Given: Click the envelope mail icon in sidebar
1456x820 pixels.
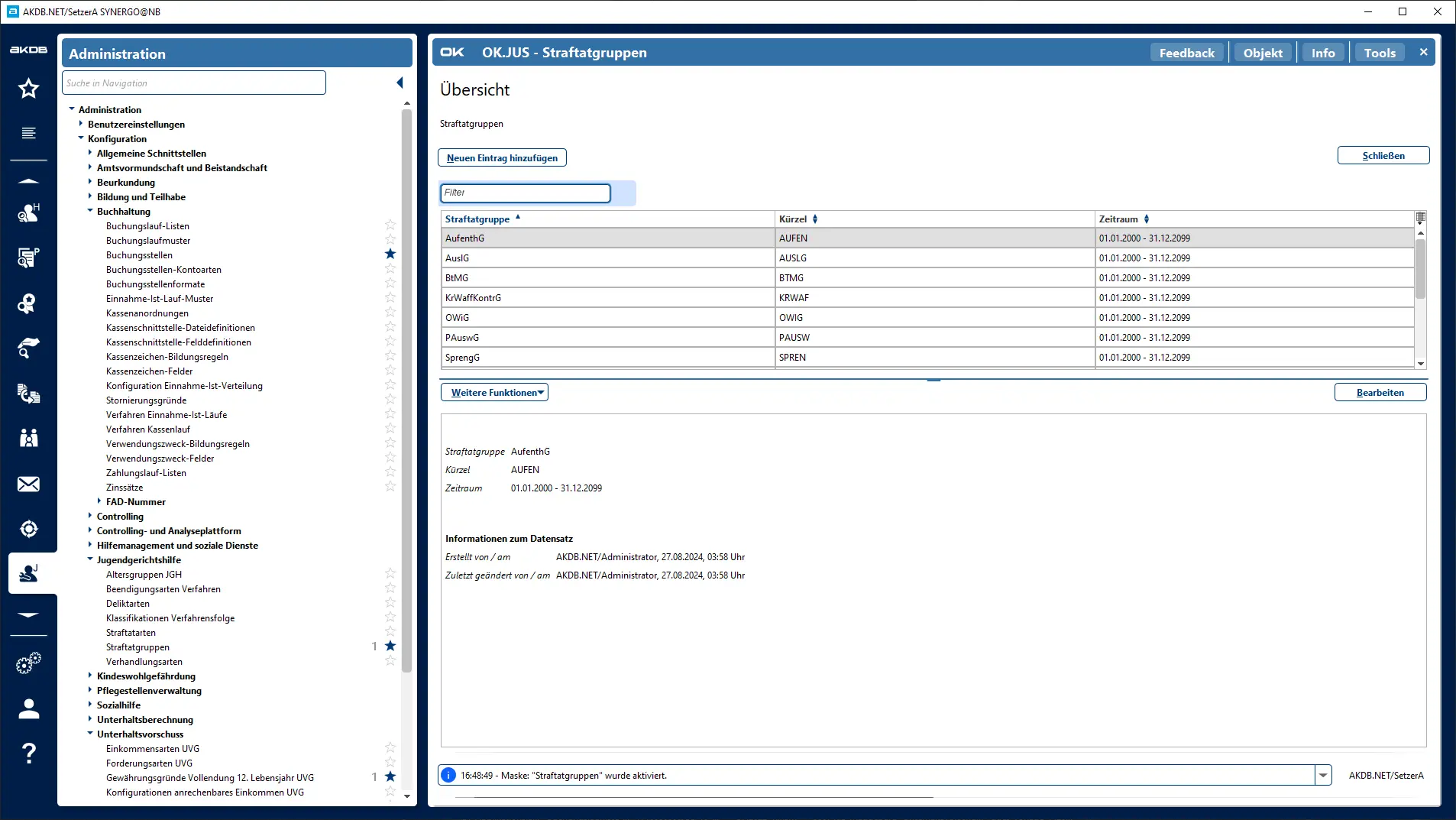Looking at the screenshot, I should pyautogui.click(x=29, y=485).
